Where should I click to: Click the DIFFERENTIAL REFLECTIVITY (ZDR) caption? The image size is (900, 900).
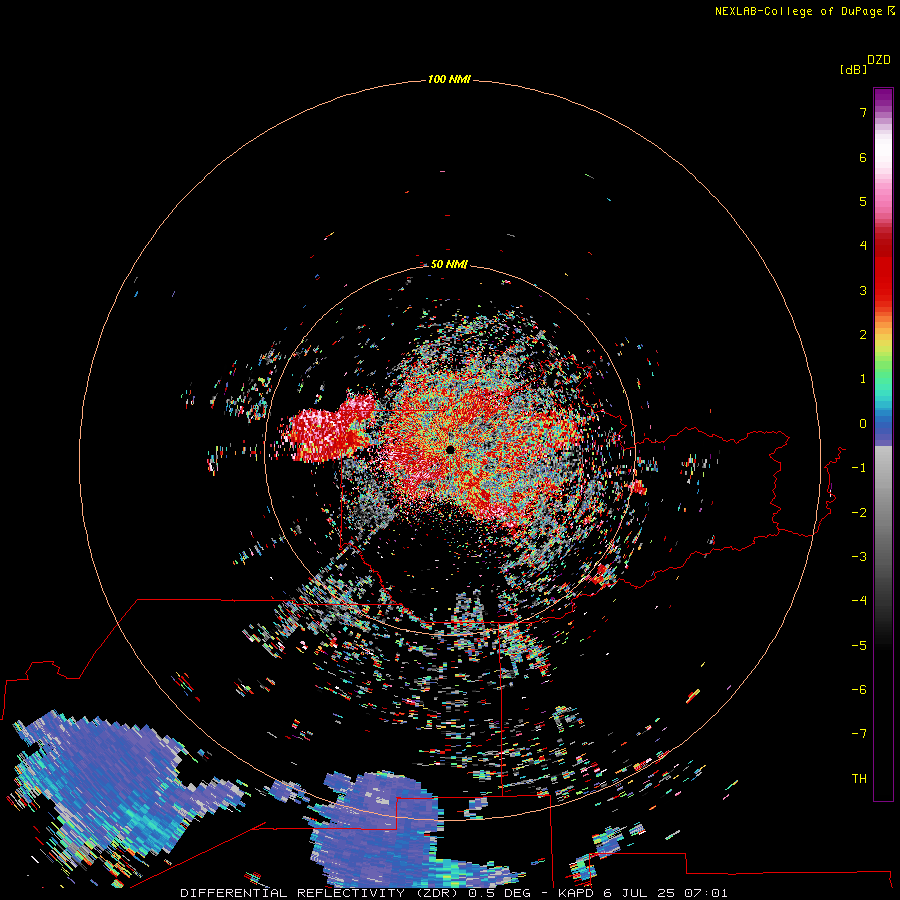click(x=319, y=893)
